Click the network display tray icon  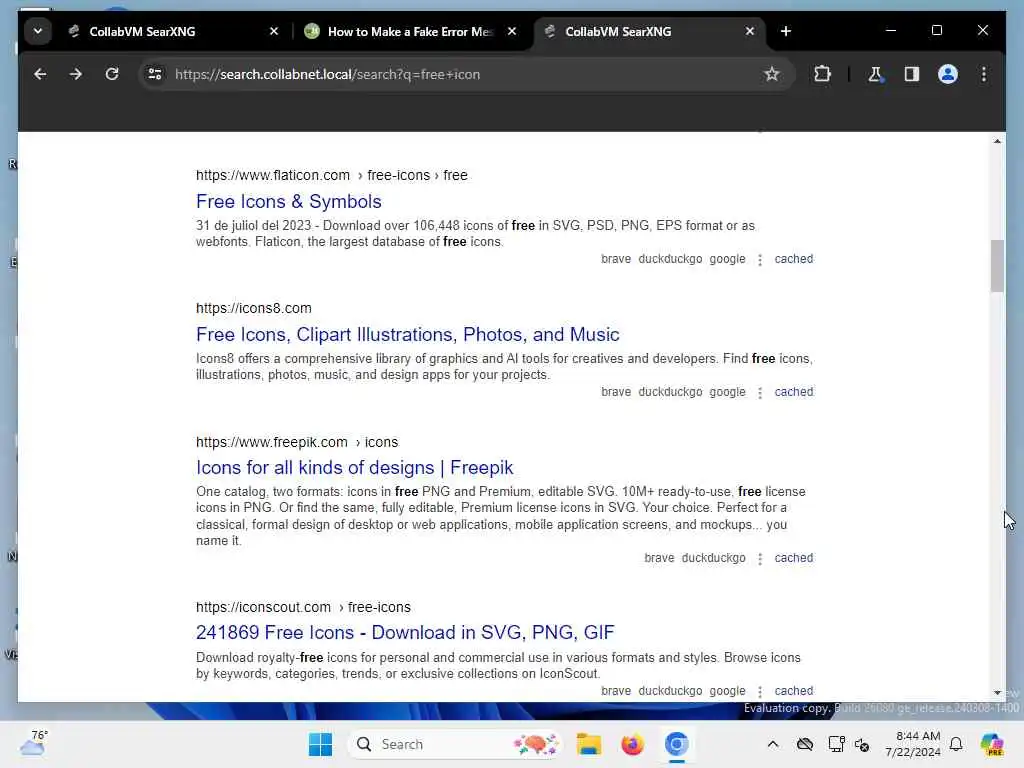(836, 744)
